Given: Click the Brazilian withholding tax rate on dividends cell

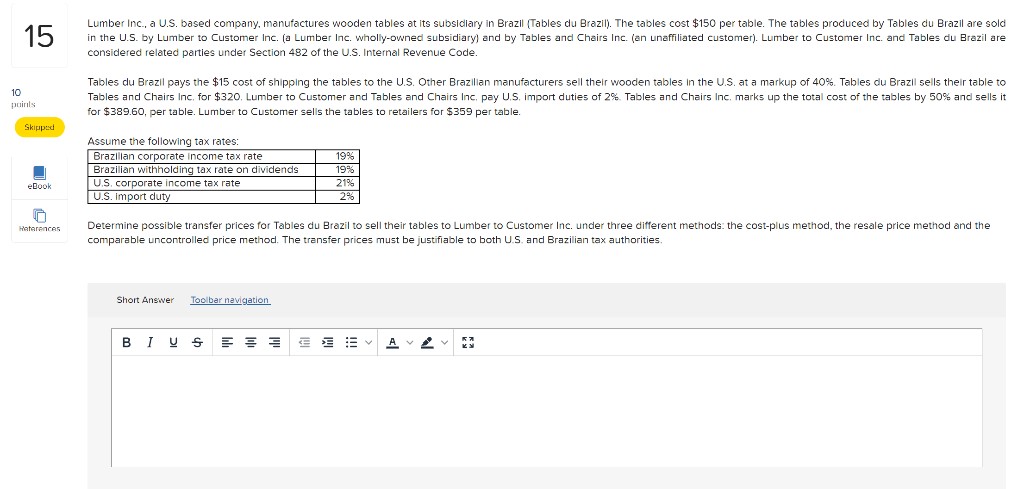Looking at the screenshot, I should coord(202,169).
